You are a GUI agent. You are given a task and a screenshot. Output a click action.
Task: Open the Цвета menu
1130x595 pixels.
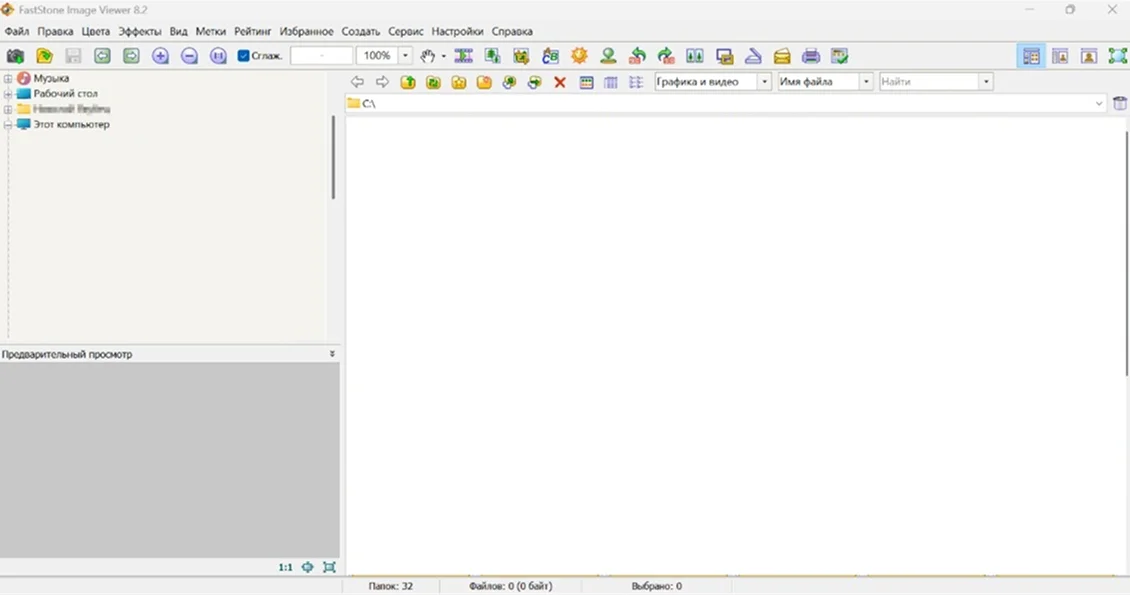pos(96,32)
